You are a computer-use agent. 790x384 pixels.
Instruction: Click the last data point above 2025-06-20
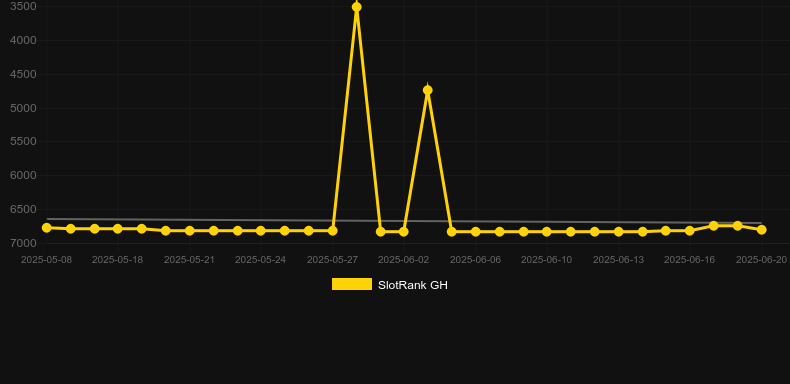pyautogui.click(x=761, y=230)
